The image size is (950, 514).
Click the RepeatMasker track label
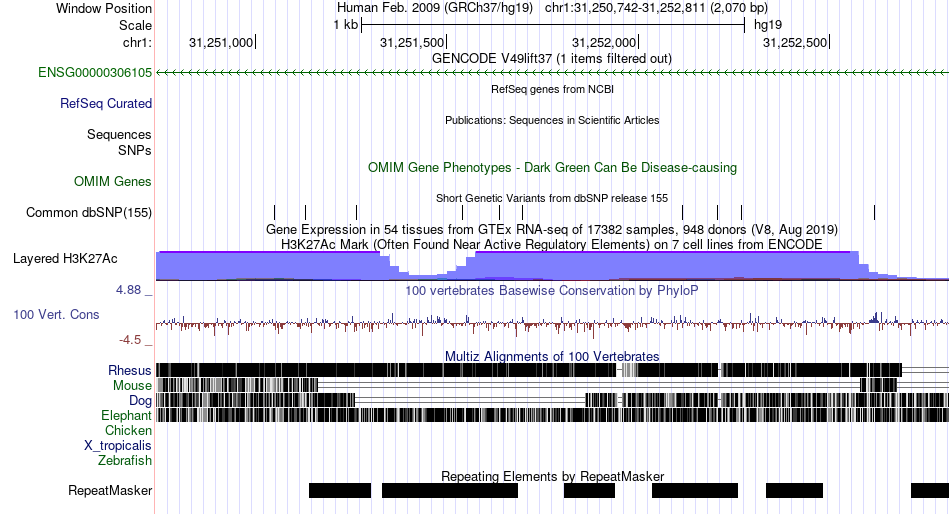click(x=110, y=490)
